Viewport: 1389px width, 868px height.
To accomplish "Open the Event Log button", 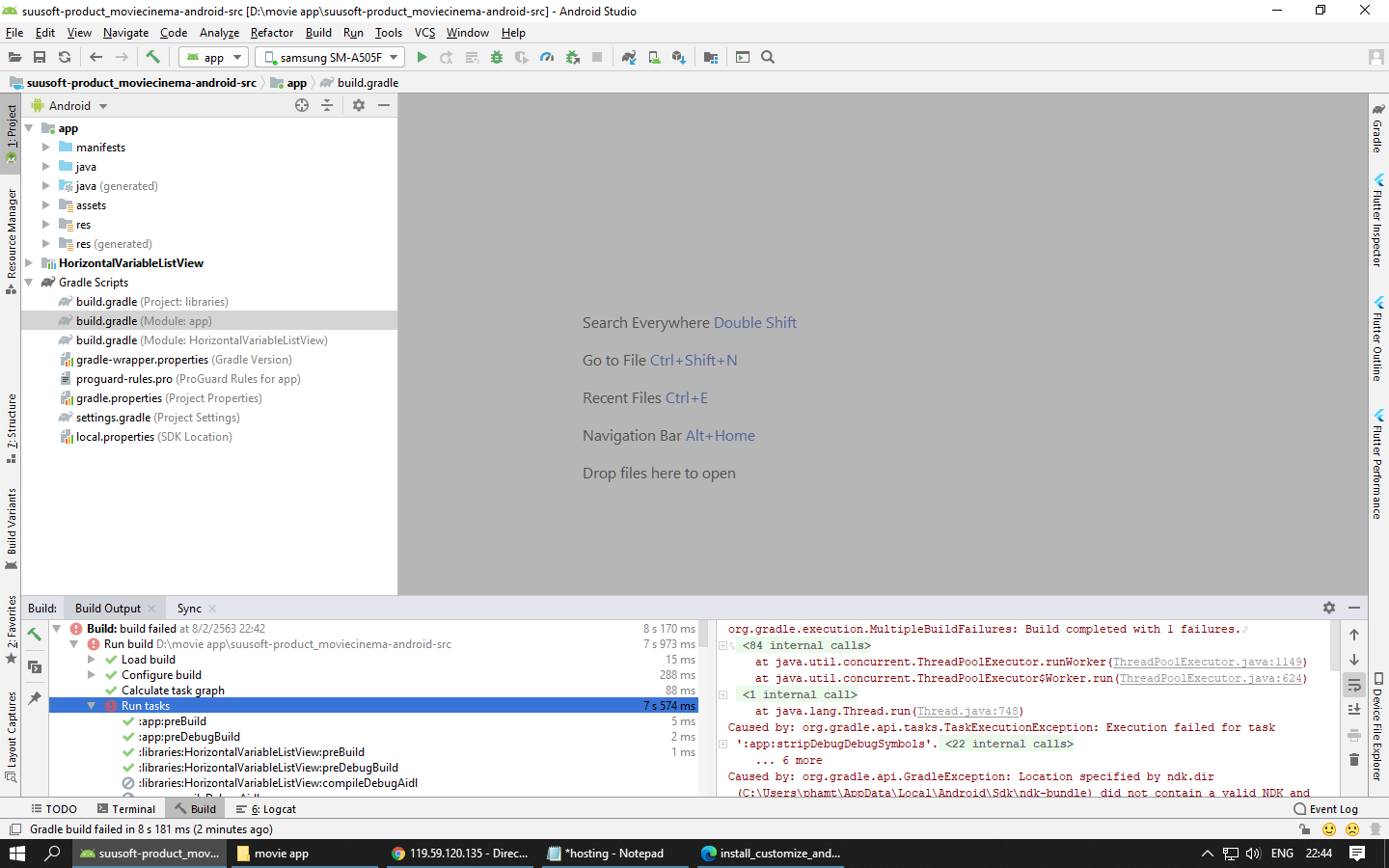I will click(1325, 809).
